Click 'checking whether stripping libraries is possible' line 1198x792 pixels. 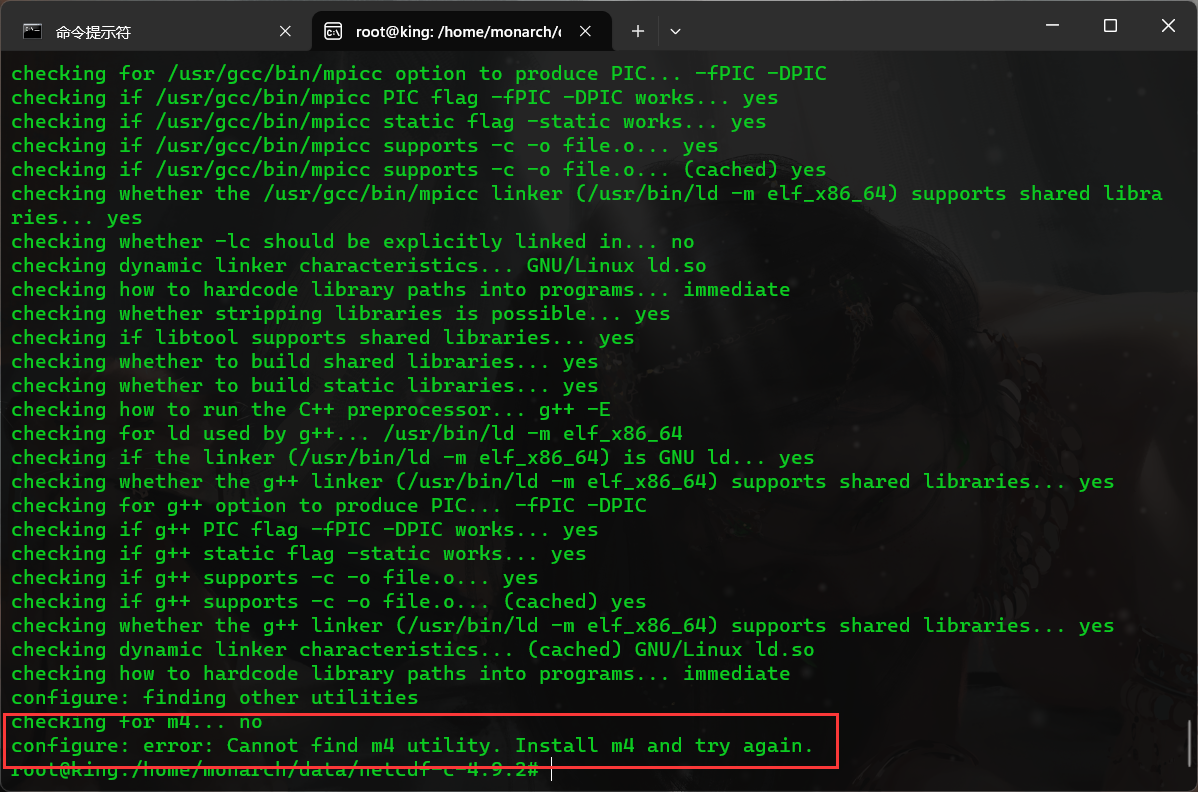click(x=341, y=313)
